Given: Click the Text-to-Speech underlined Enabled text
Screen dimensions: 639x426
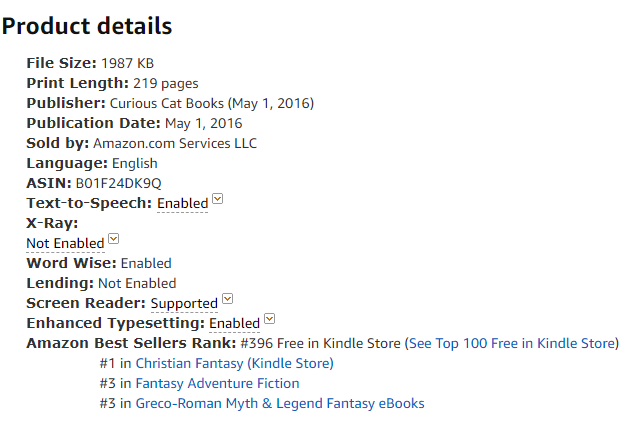Looking at the screenshot, I should (x=183, y=203).
